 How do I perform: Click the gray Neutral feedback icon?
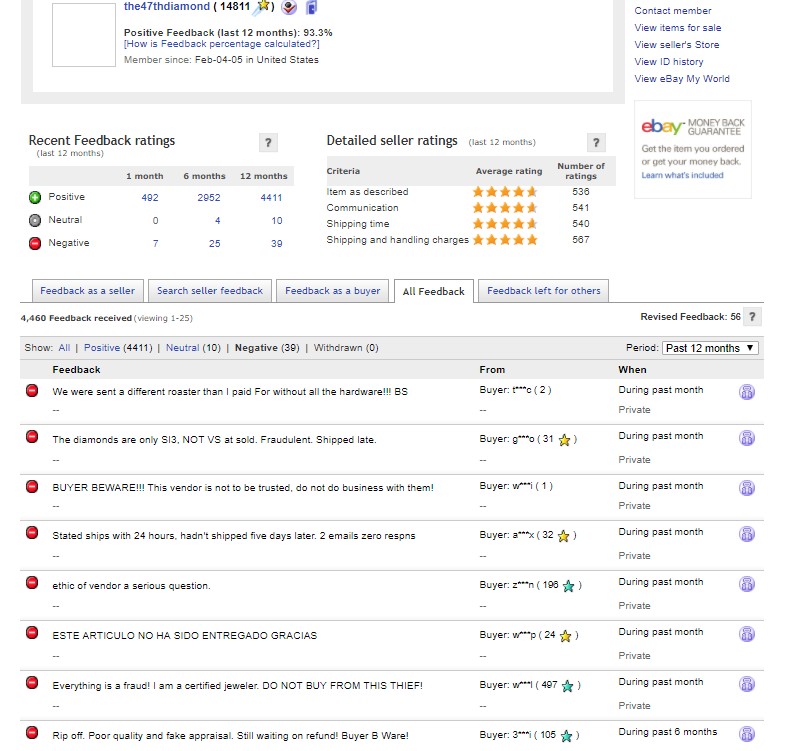pos(35,220)
